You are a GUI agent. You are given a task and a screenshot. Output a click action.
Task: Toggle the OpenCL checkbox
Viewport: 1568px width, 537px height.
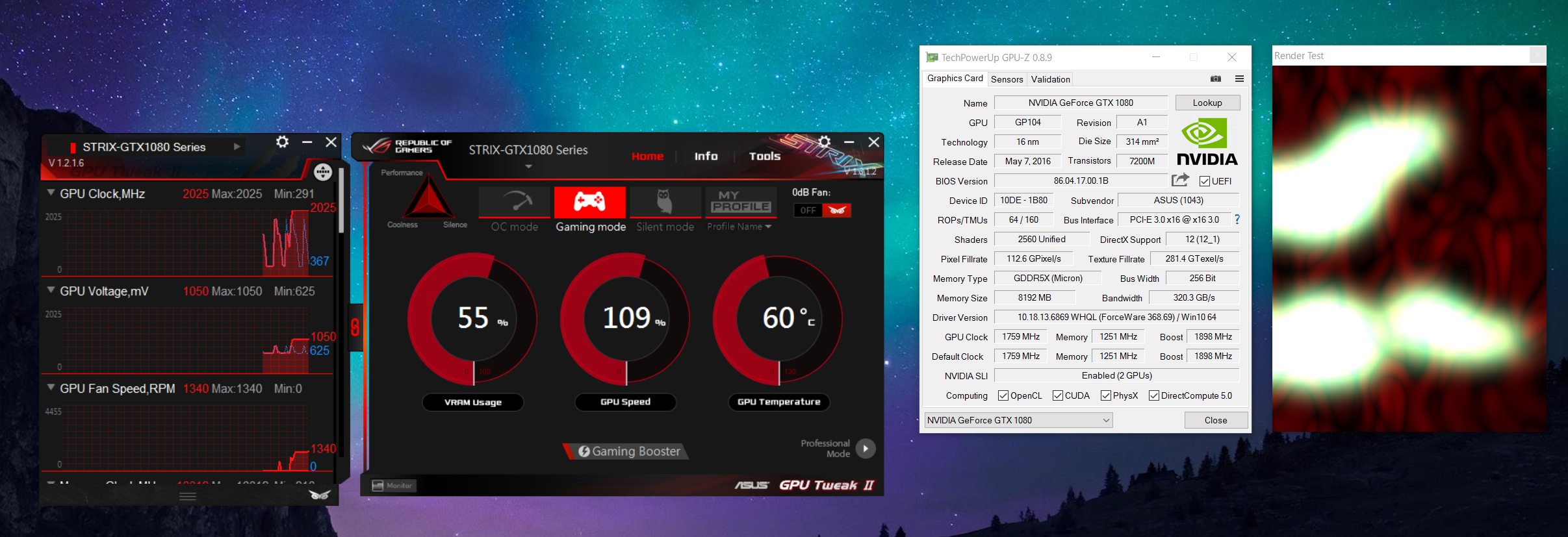point(1003,395)
